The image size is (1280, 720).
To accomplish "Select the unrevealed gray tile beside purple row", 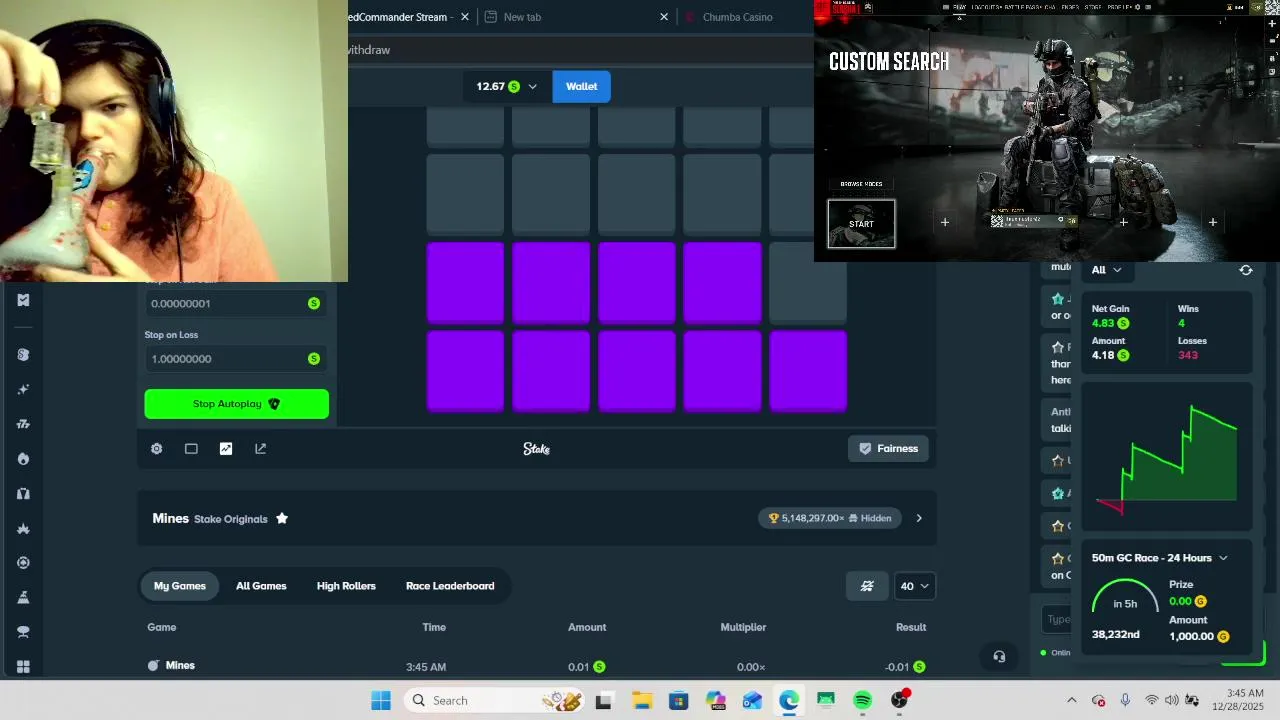I will click(x=808, y=283).
